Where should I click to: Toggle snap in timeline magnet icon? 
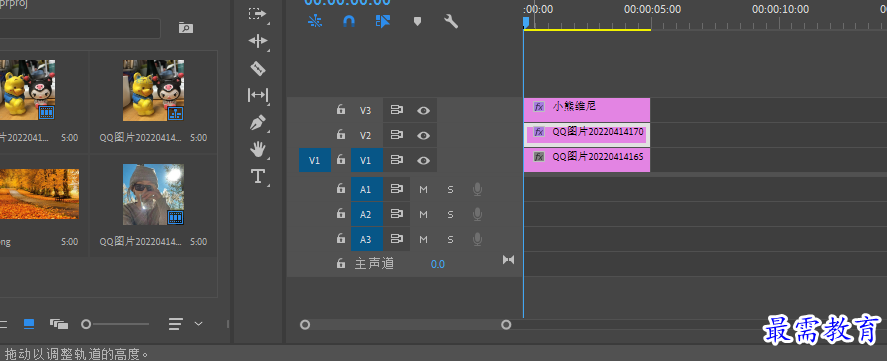(x=349, y=22)
